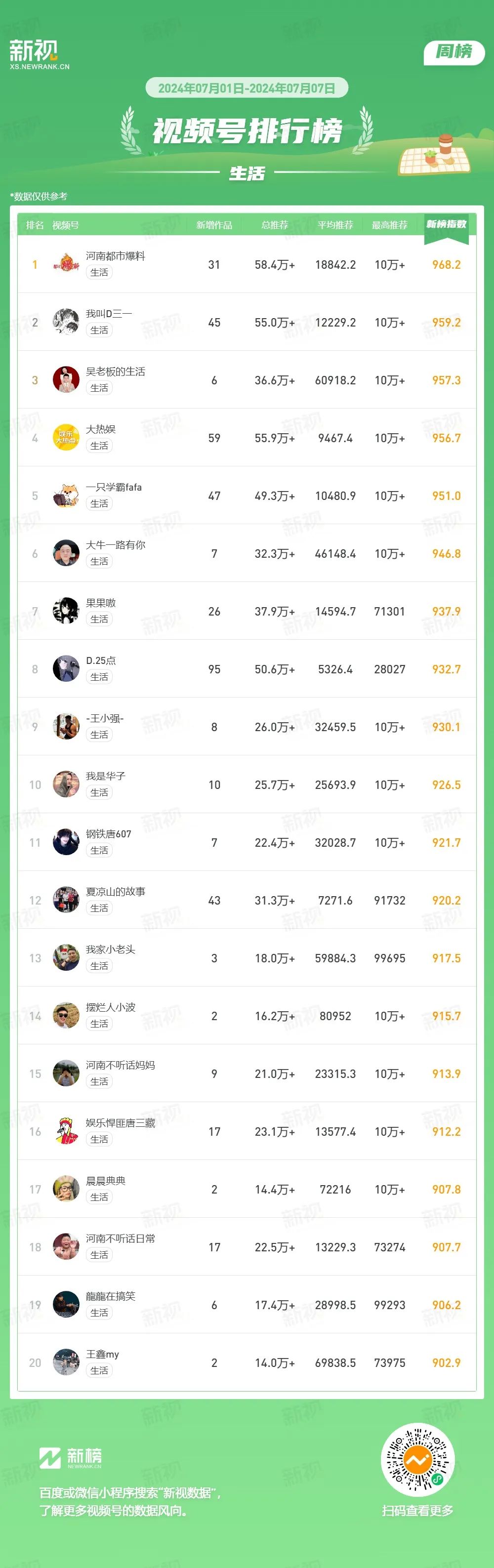Click the 一只学霸fafa cartoon dog avatar
This screenshot has height=1568, width=494.
(x=66, y=495)
